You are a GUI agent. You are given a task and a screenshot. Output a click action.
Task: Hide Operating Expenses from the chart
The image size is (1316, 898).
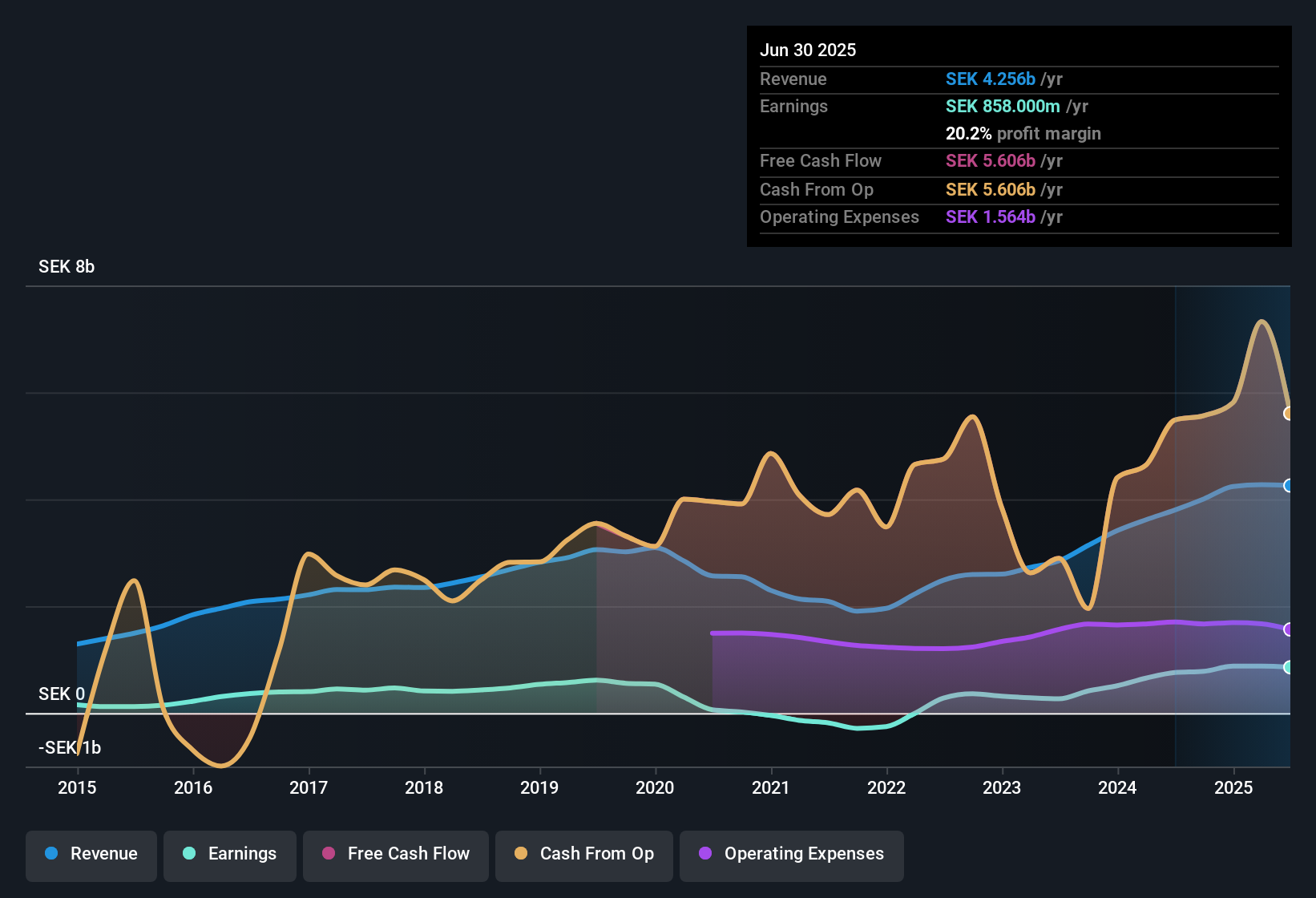coord(792,854)
